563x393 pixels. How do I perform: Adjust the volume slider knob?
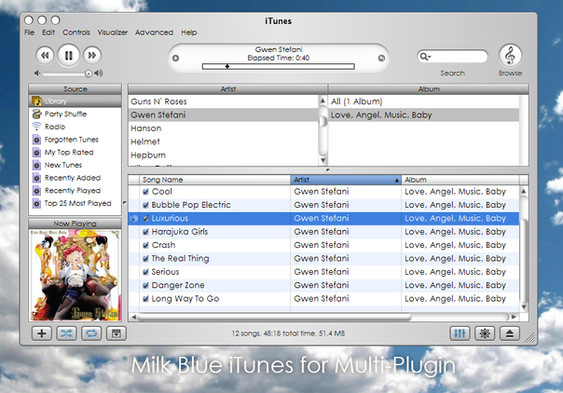coord(88,74)
